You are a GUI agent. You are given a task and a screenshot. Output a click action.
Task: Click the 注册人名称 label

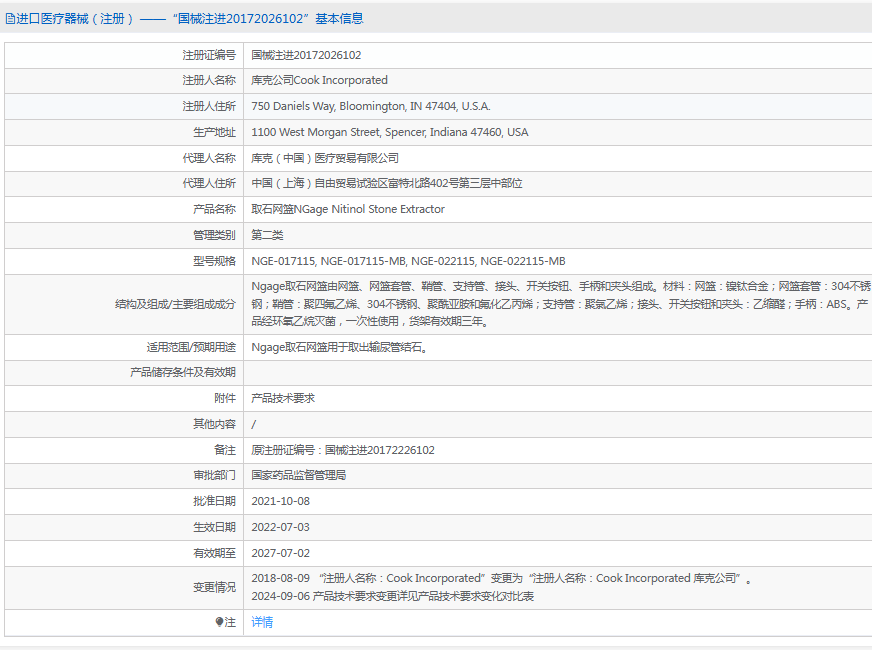[209, 81]
